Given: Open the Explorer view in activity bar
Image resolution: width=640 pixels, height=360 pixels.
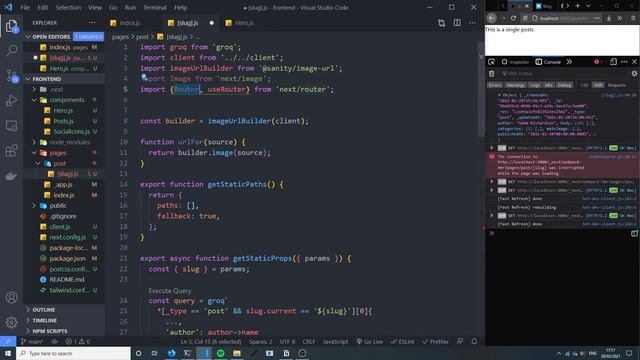Looking at the screenshot, I should click(x=11, y=27).
